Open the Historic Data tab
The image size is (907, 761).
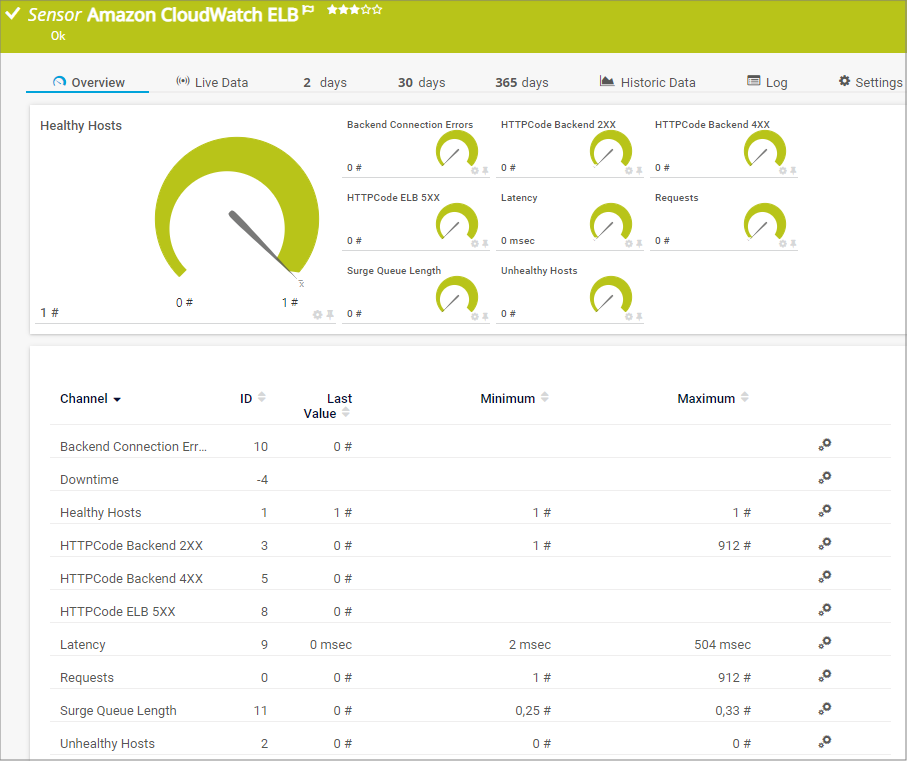[647, 82]
